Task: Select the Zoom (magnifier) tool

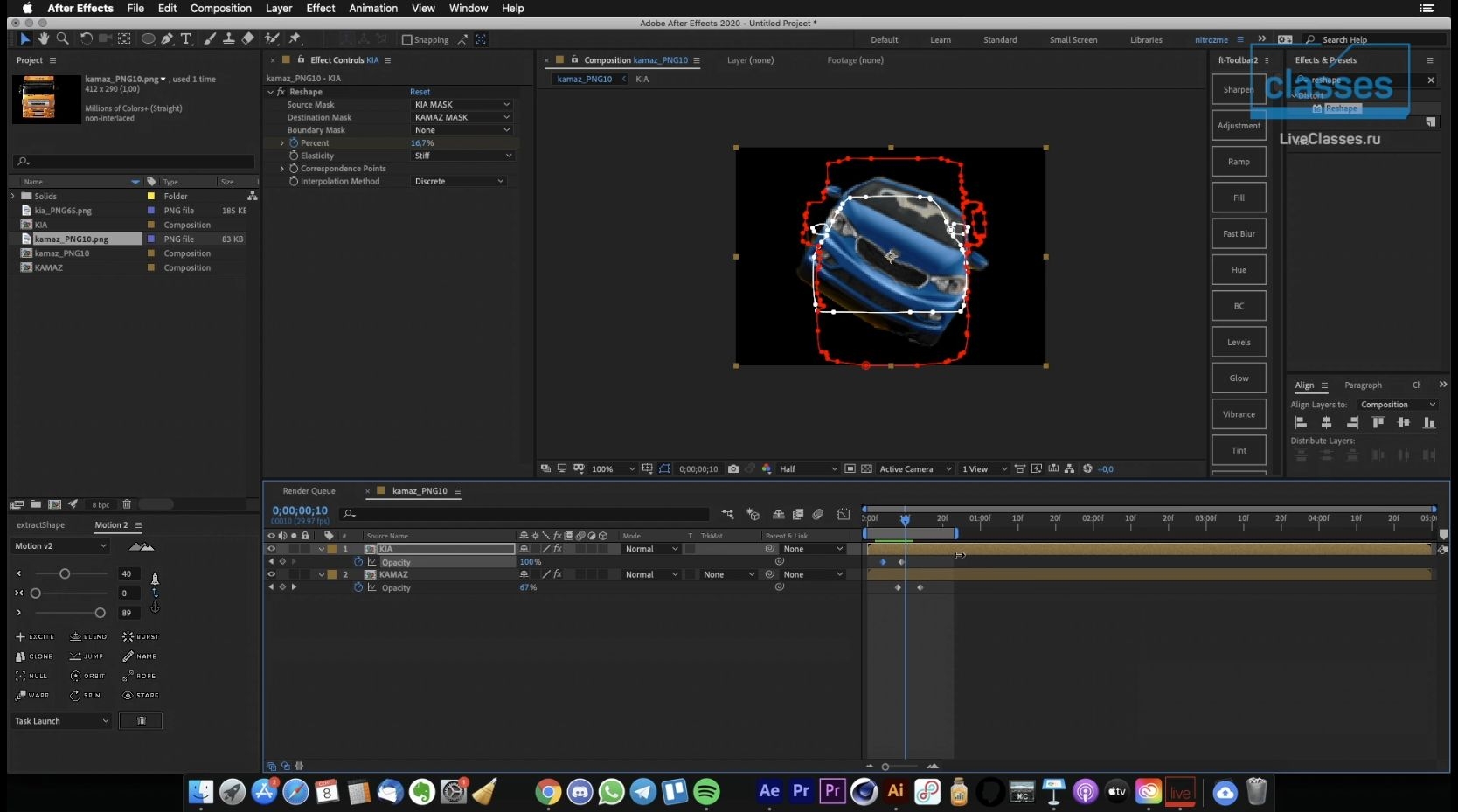Action: (63, 38)
